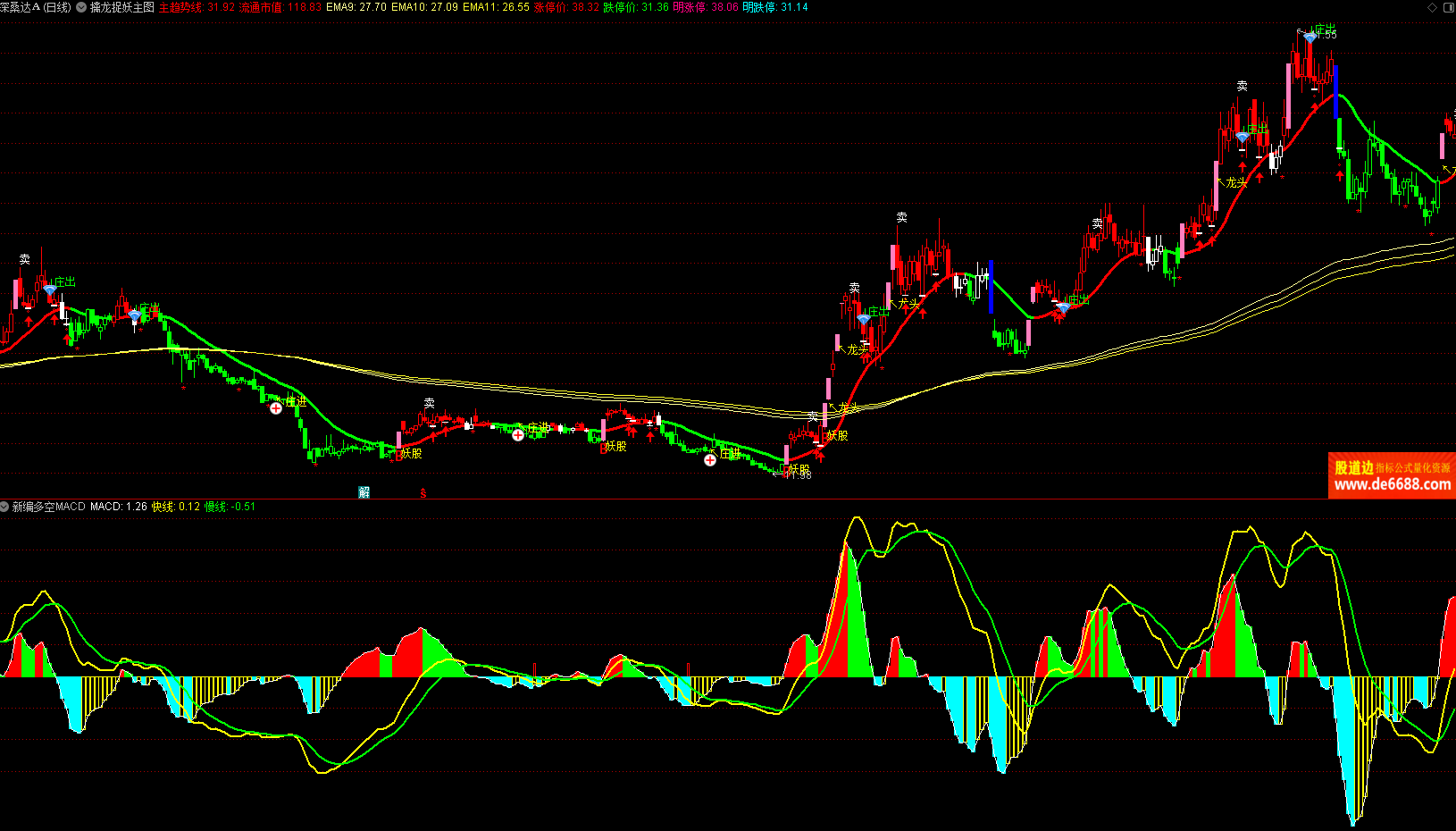Expand the dropdown arrow before 擒龙捉妖主图
This screenshot has width=1456, height=831.
82,7
